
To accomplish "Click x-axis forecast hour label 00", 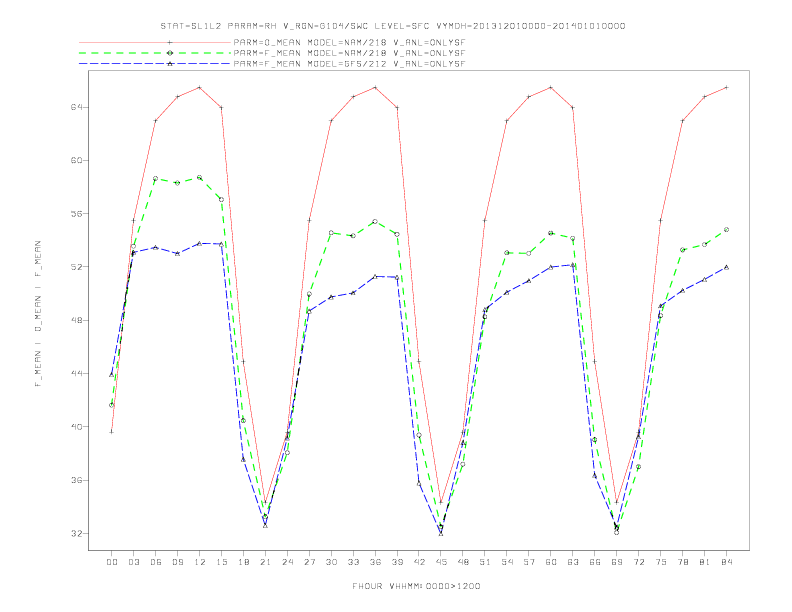I will pos(112,562).
